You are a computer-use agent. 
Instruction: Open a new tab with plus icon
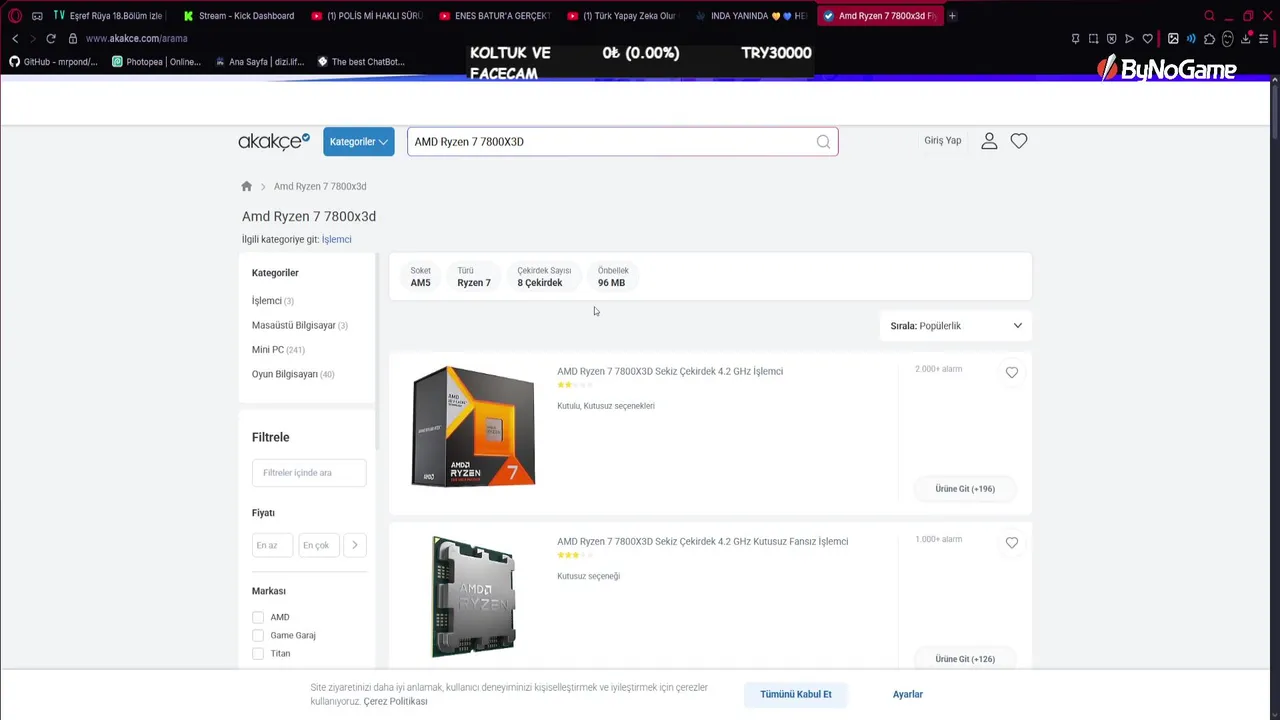pos(952,16)
